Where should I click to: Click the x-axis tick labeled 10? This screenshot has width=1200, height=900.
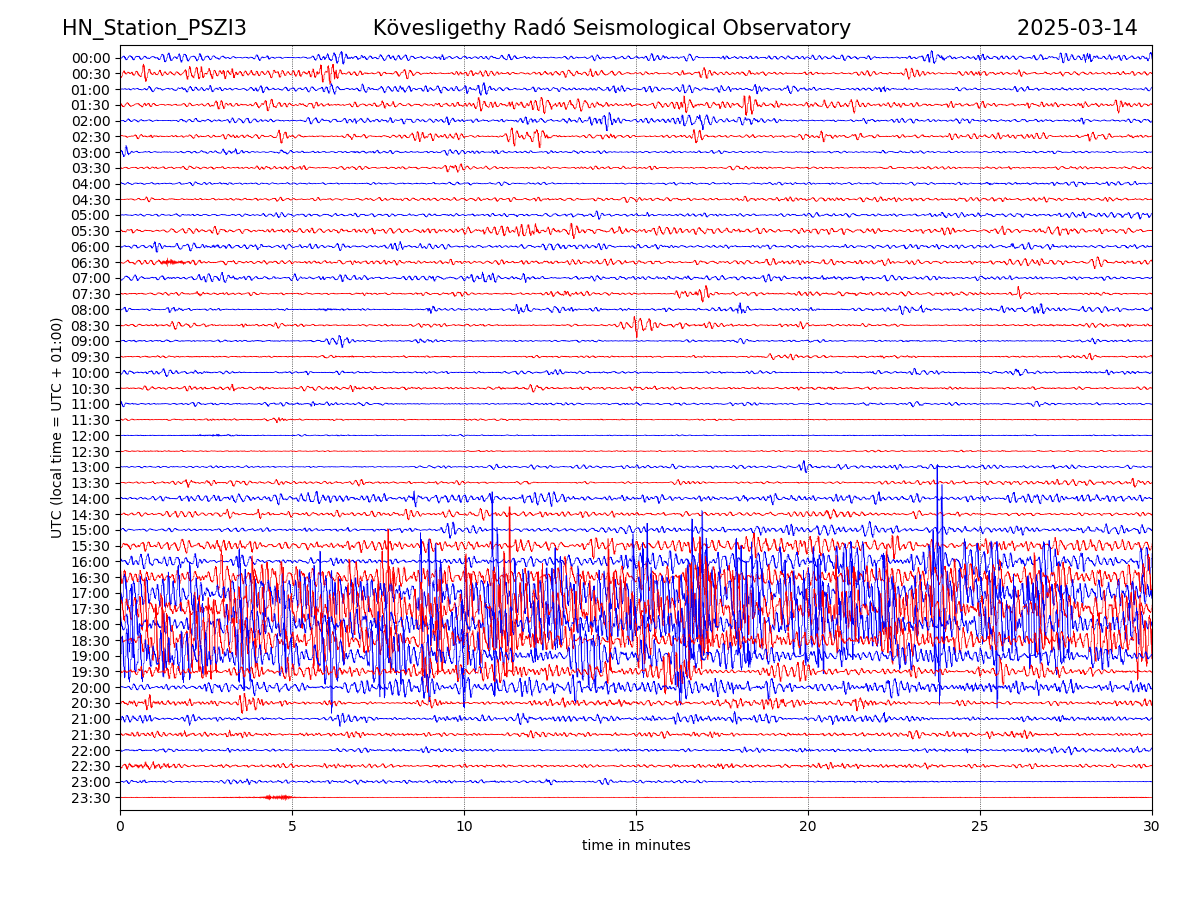pos(464,827)
